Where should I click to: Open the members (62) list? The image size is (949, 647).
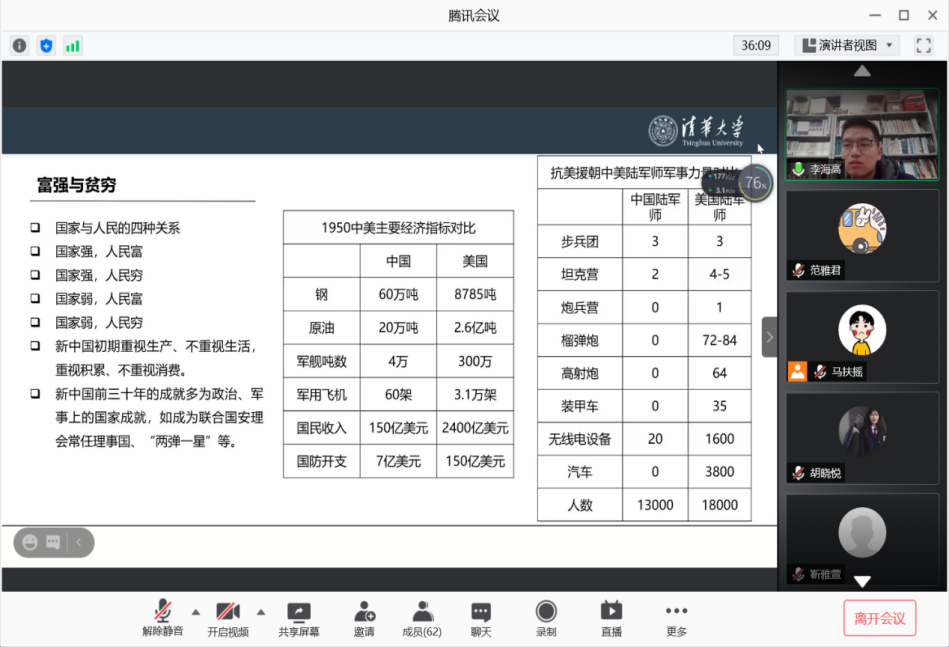point(422,619)
